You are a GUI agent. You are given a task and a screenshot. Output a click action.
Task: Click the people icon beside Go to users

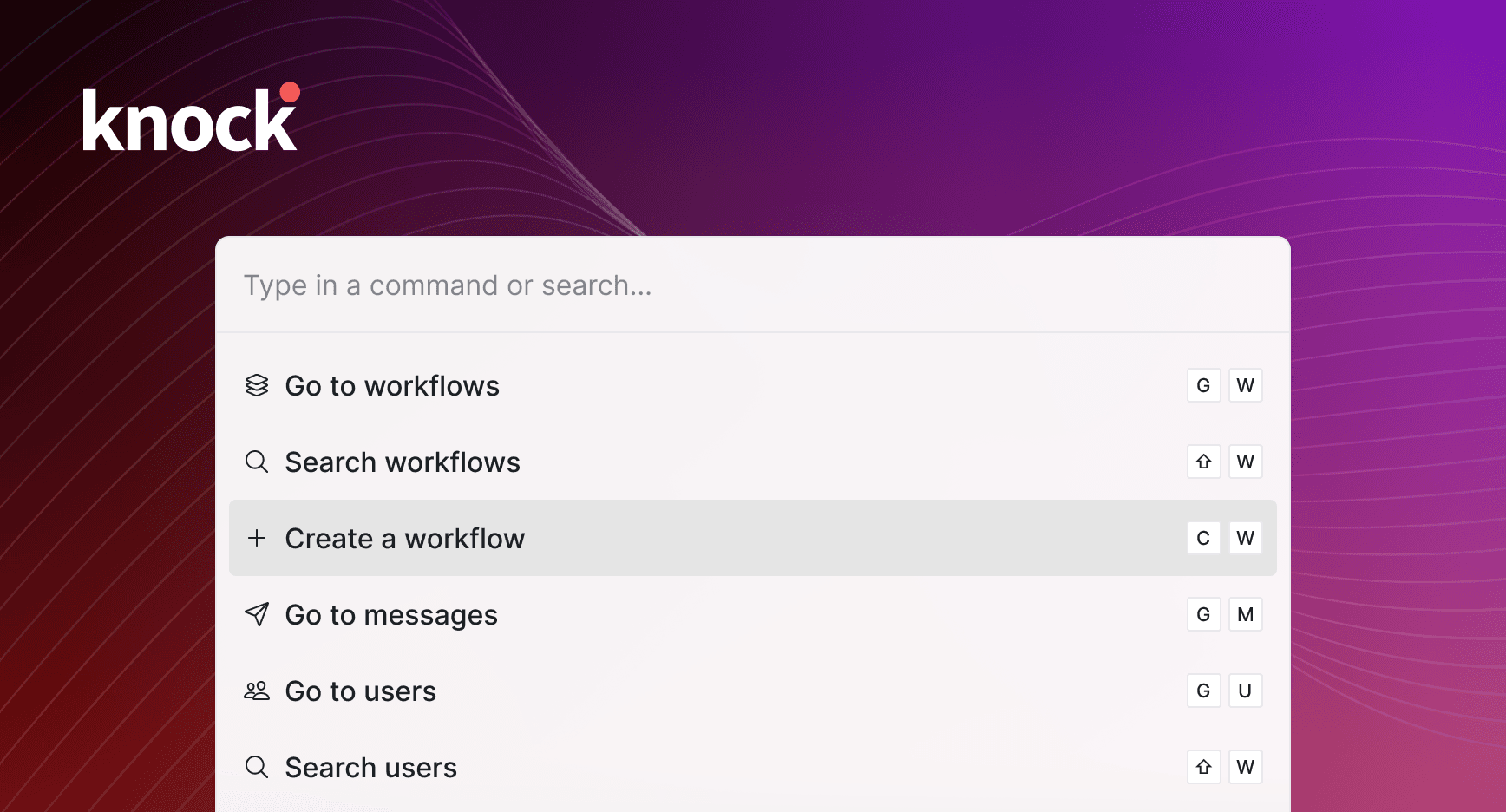(x=257, y=691)
